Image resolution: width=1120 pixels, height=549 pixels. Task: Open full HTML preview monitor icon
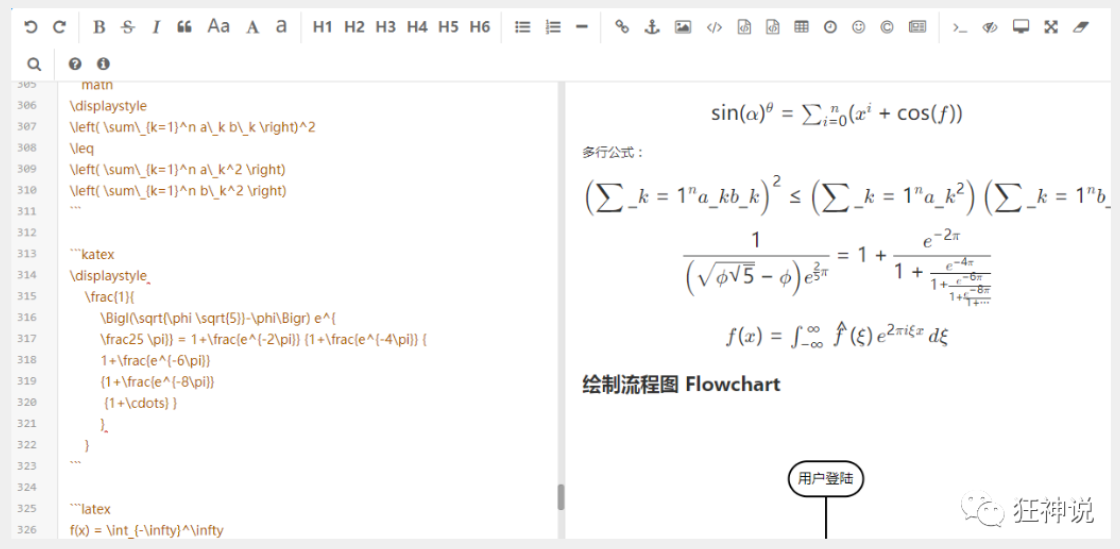click(x=1021, y=27)
